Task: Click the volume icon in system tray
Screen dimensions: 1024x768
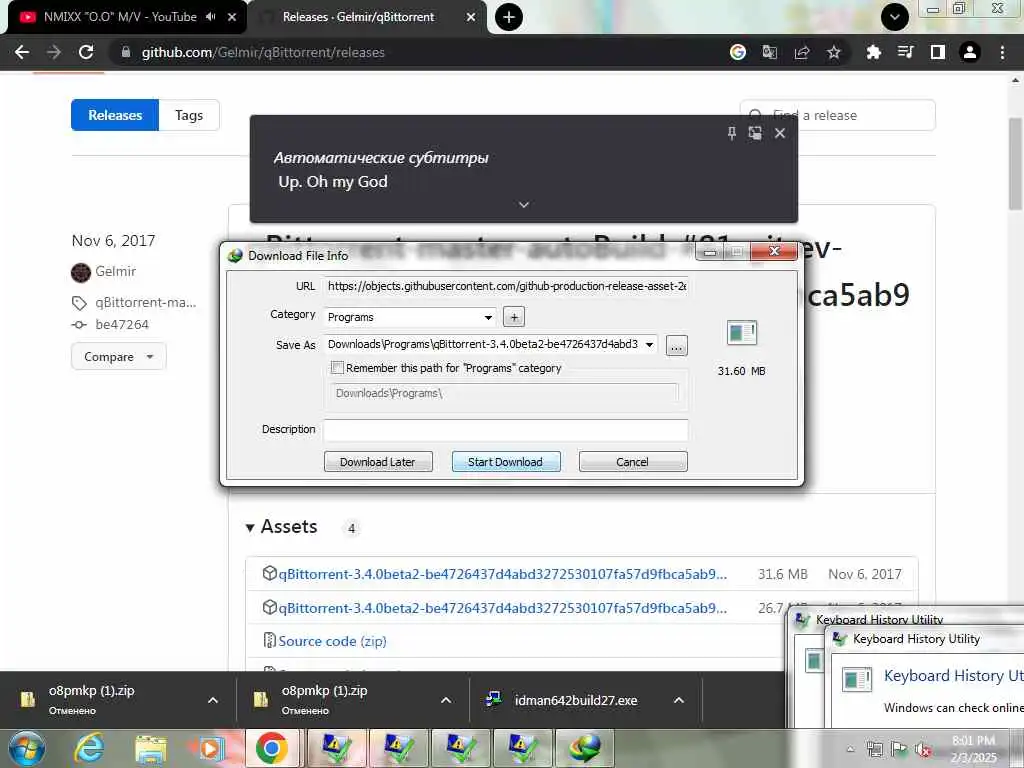Action: (x=923, y=749)
